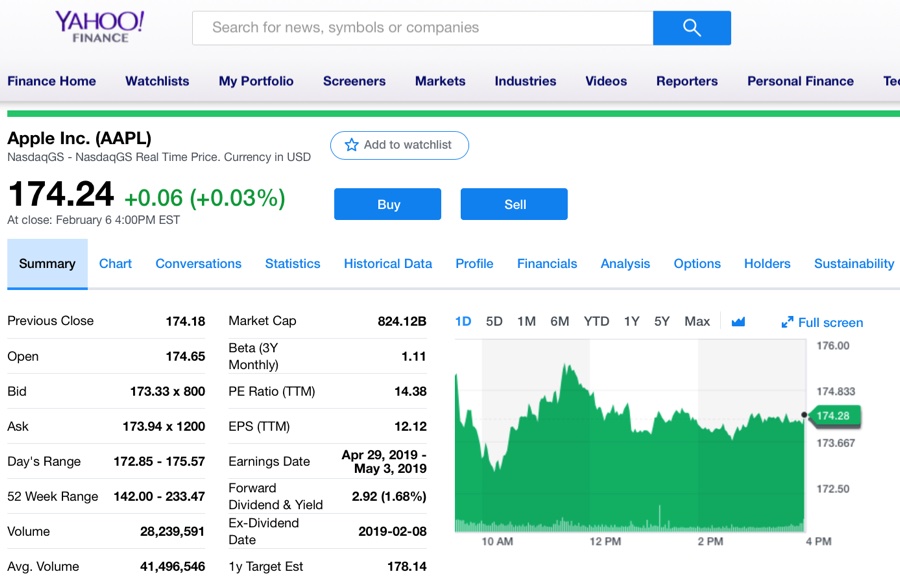Screen dimensions: 900x582
Task: Show the Max chart range
Action: pyautogui.click(x=697, y=322)
